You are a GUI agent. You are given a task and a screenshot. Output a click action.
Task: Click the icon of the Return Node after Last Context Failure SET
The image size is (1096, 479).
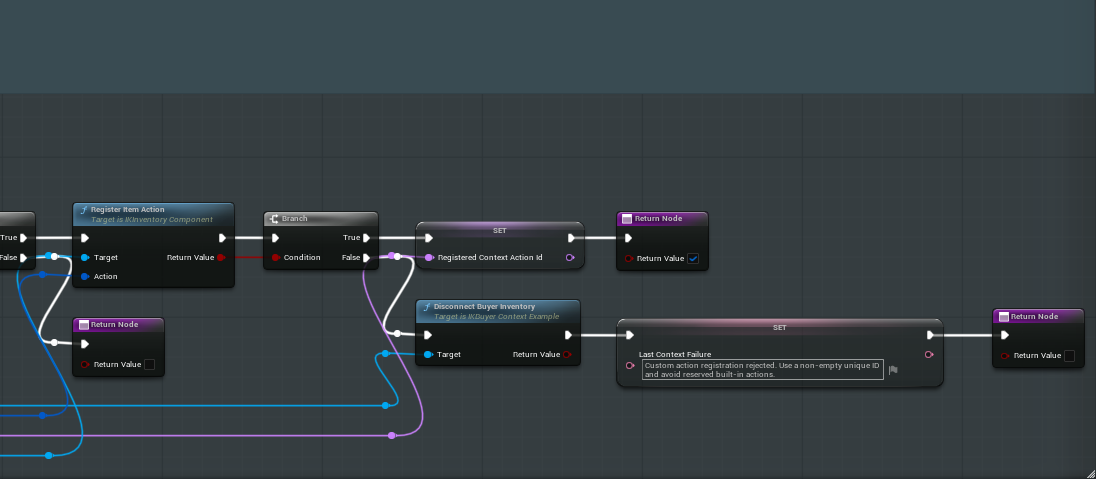click(x=1003, y=317)
